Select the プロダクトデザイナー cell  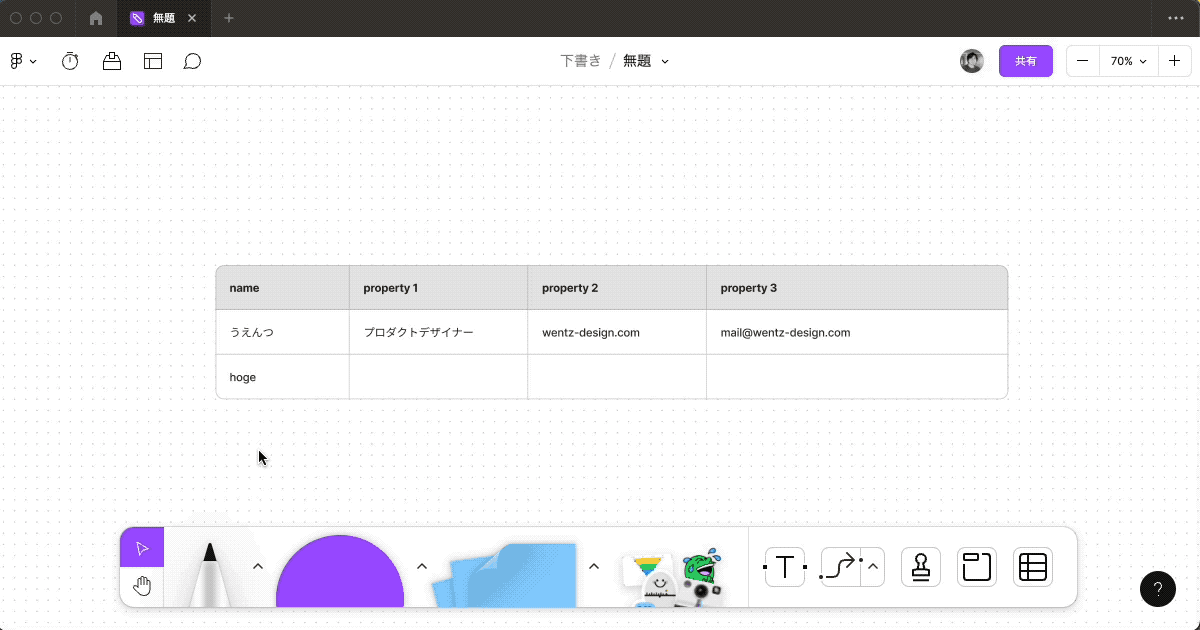(x=439, y=332)
